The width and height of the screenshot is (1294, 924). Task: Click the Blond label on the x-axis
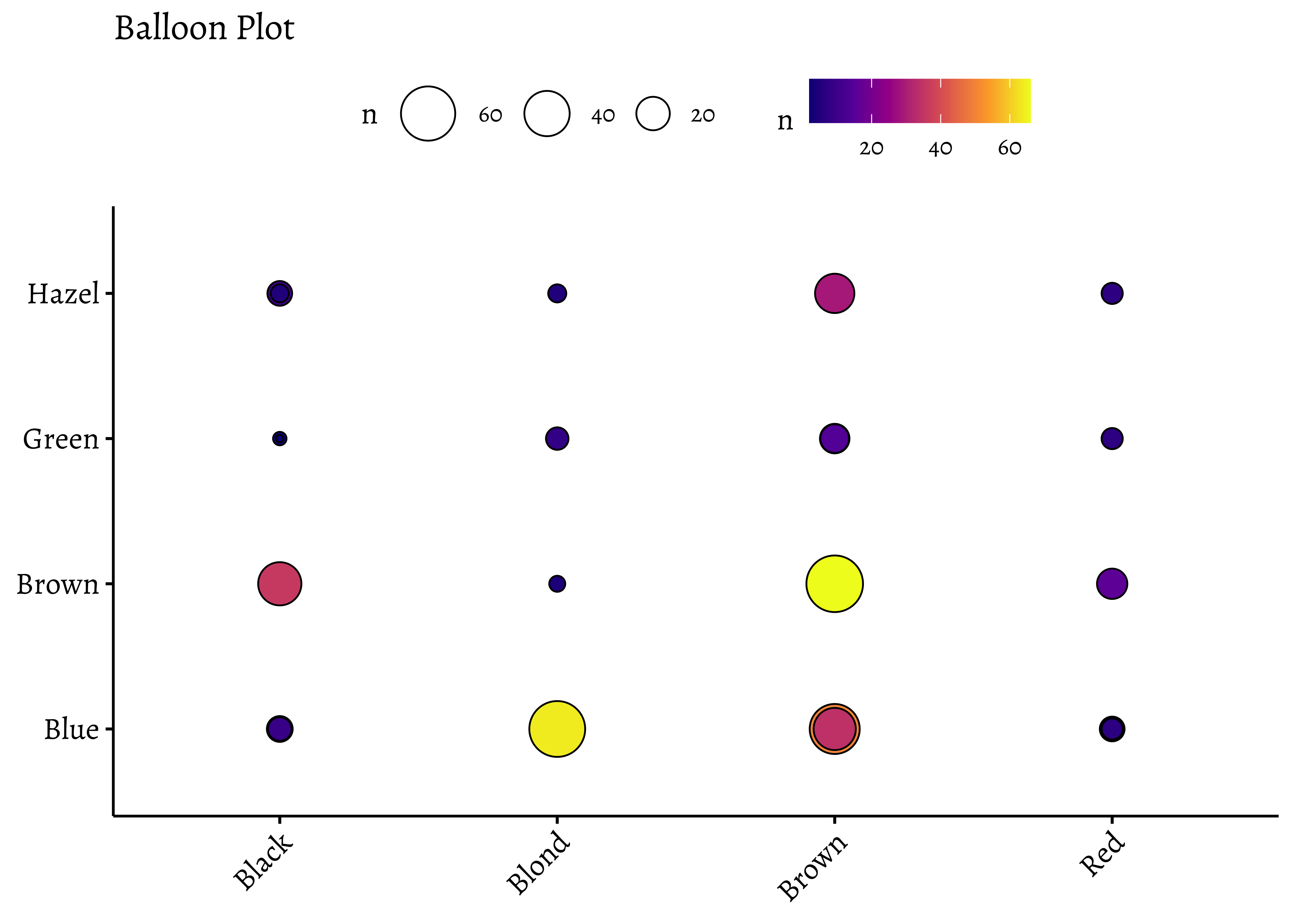point(538,861)
